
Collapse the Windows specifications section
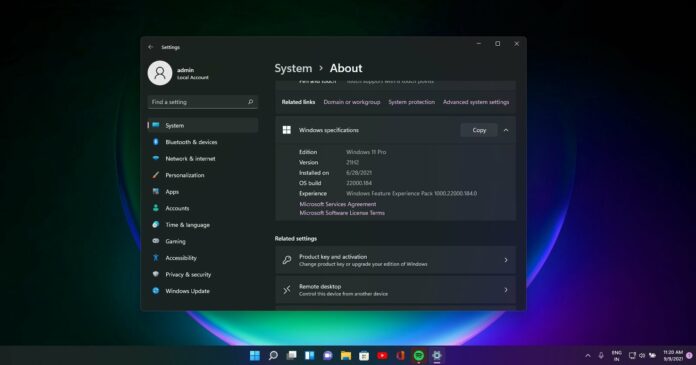coord(506,130)
